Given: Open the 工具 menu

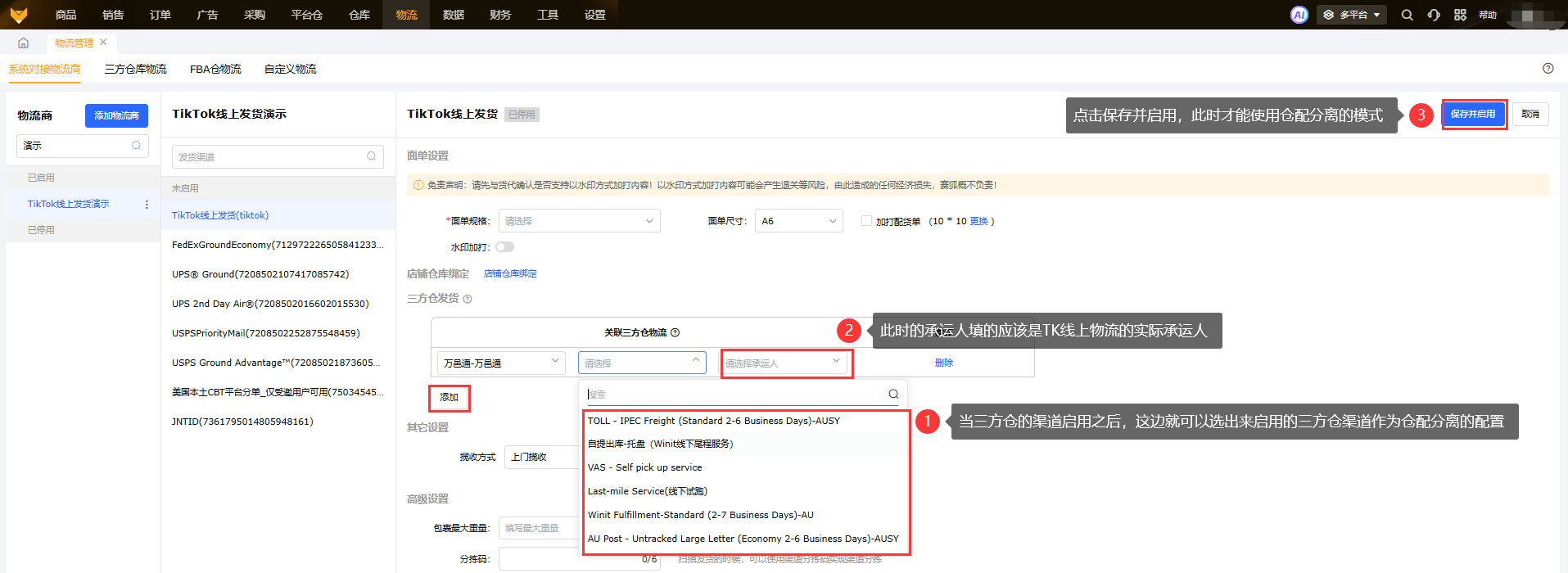Looking at the screenshot, I should tap(548, 15).
